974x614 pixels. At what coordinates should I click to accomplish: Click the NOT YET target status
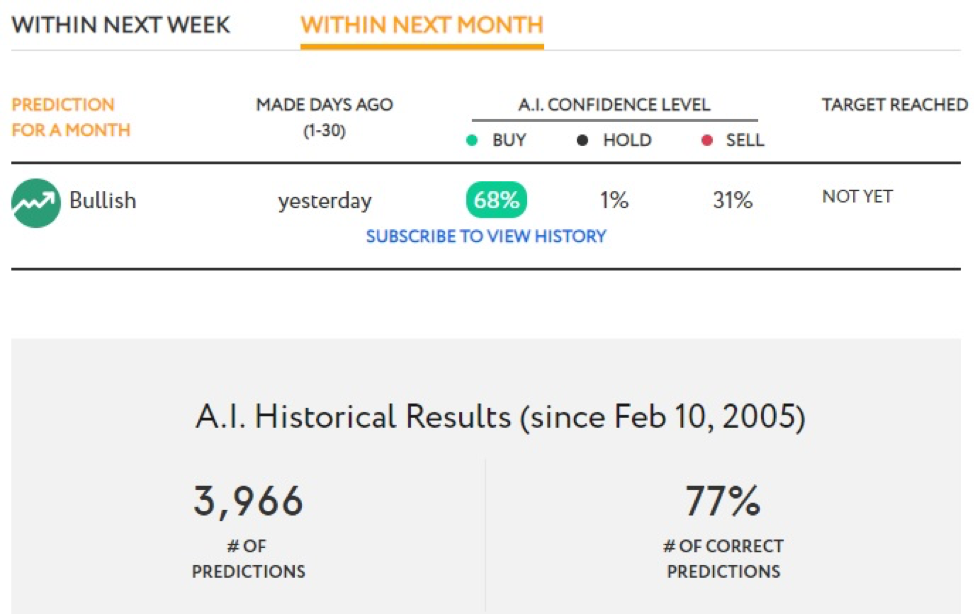click(857, 196)
